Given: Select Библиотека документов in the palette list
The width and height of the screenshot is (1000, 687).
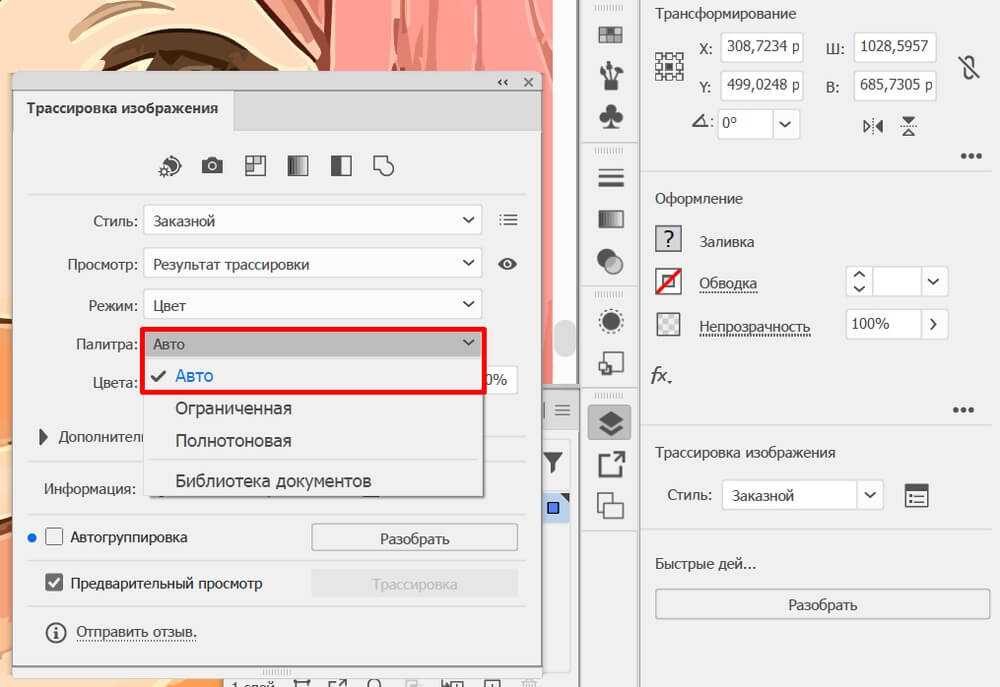Looking at the screenshot, I should [273, 480].
